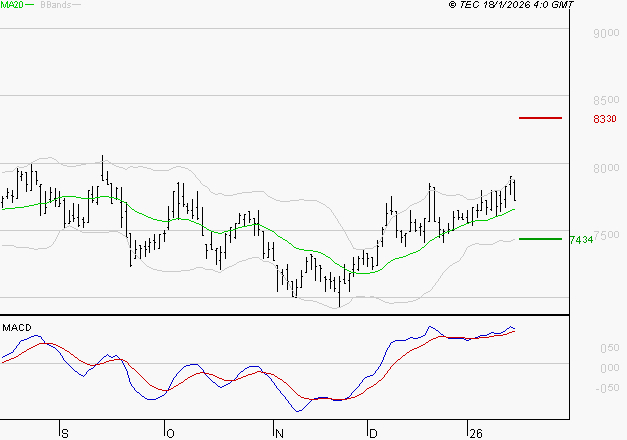
Task: Click the BBands legend label
Action: pyautogui.click(x=56, y=5)
